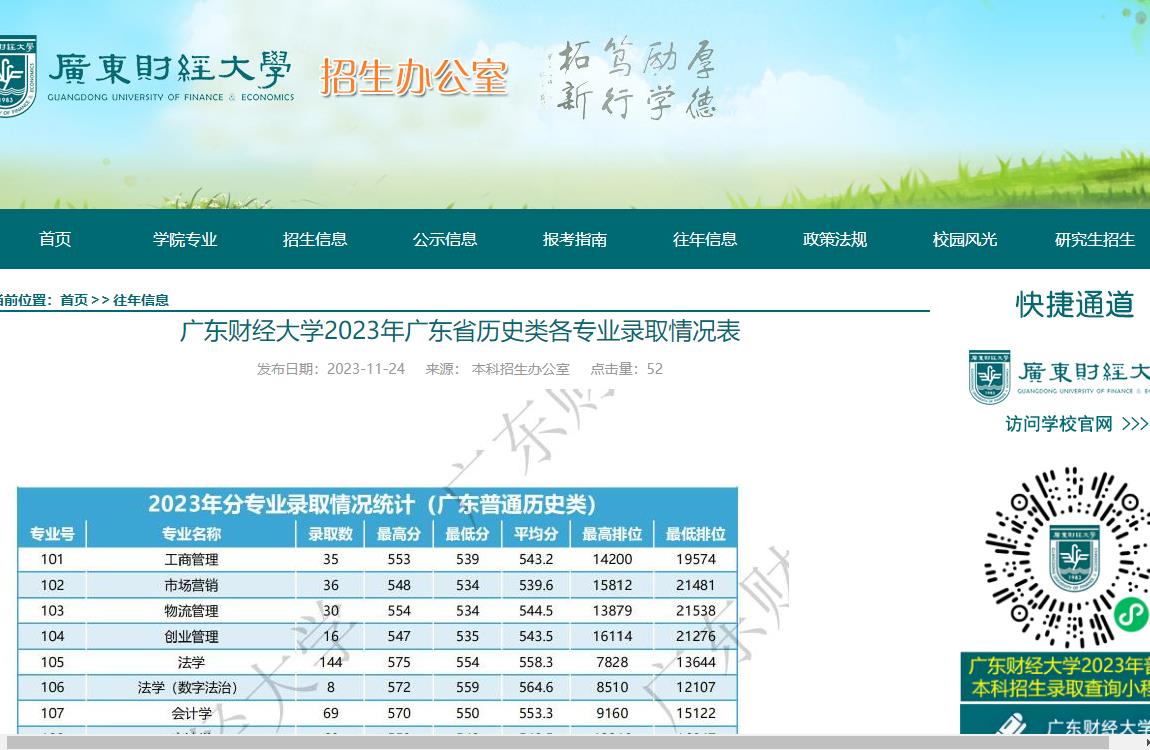This screenshot has height=750, width=1150.
Task: Click the 最低分 column header
Action: click(x=467, y=534)
